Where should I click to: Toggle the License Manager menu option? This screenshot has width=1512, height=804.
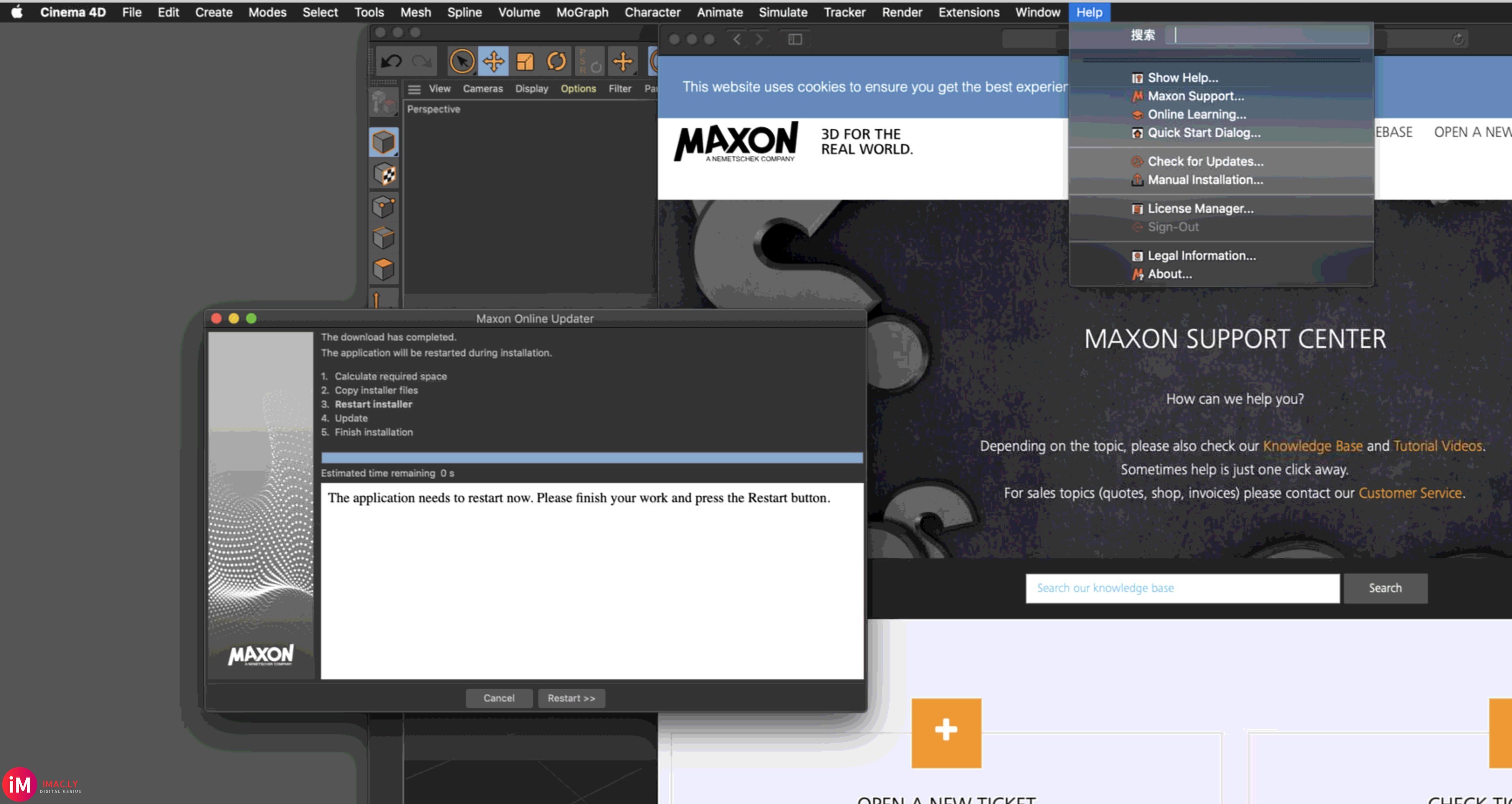click(1200, 208)
